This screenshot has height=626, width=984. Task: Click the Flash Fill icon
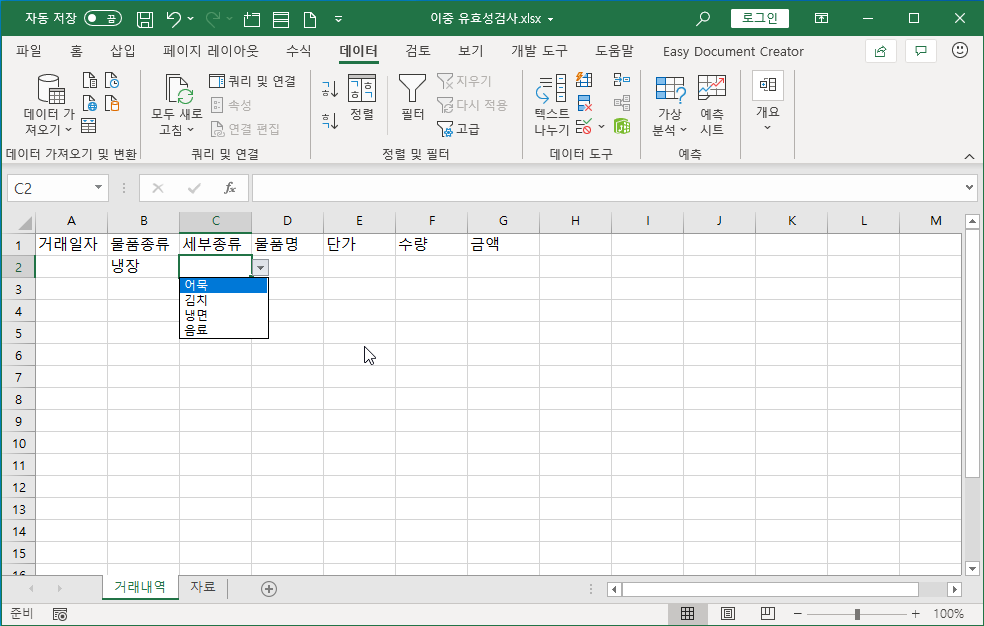coord(584,80)
